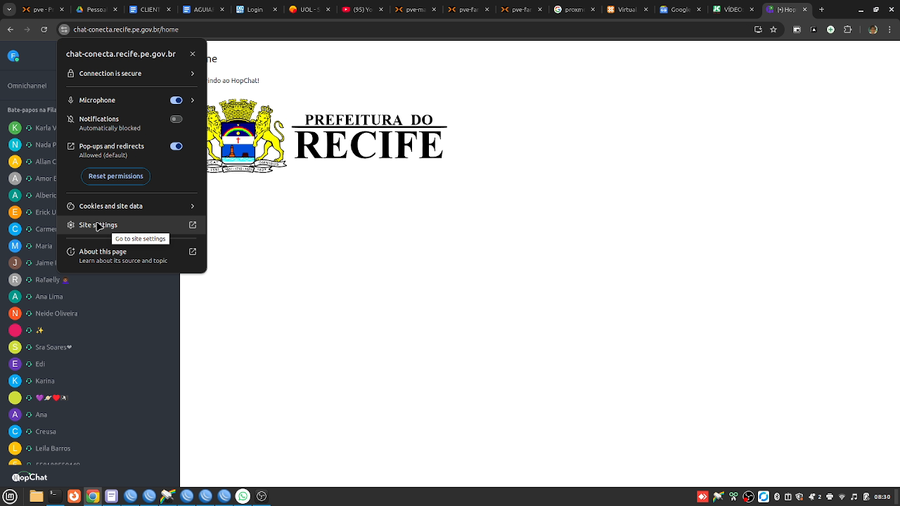900x506 pixels.
Task: Click the user avatar F in HopChat sidebar
Action: [13, 56]
